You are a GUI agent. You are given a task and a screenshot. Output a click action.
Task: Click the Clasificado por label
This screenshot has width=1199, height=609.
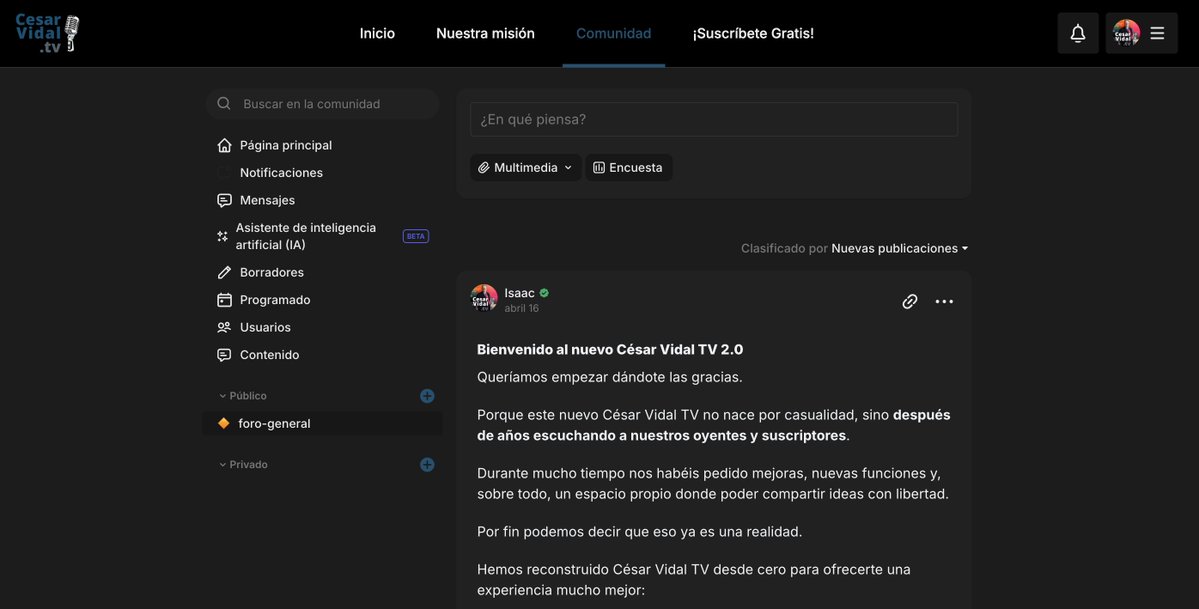pyautogui.click(x=784, y=249)
